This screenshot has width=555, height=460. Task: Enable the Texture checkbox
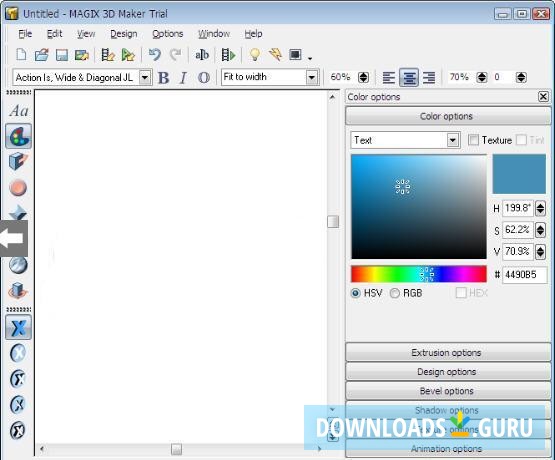[473, 140]
